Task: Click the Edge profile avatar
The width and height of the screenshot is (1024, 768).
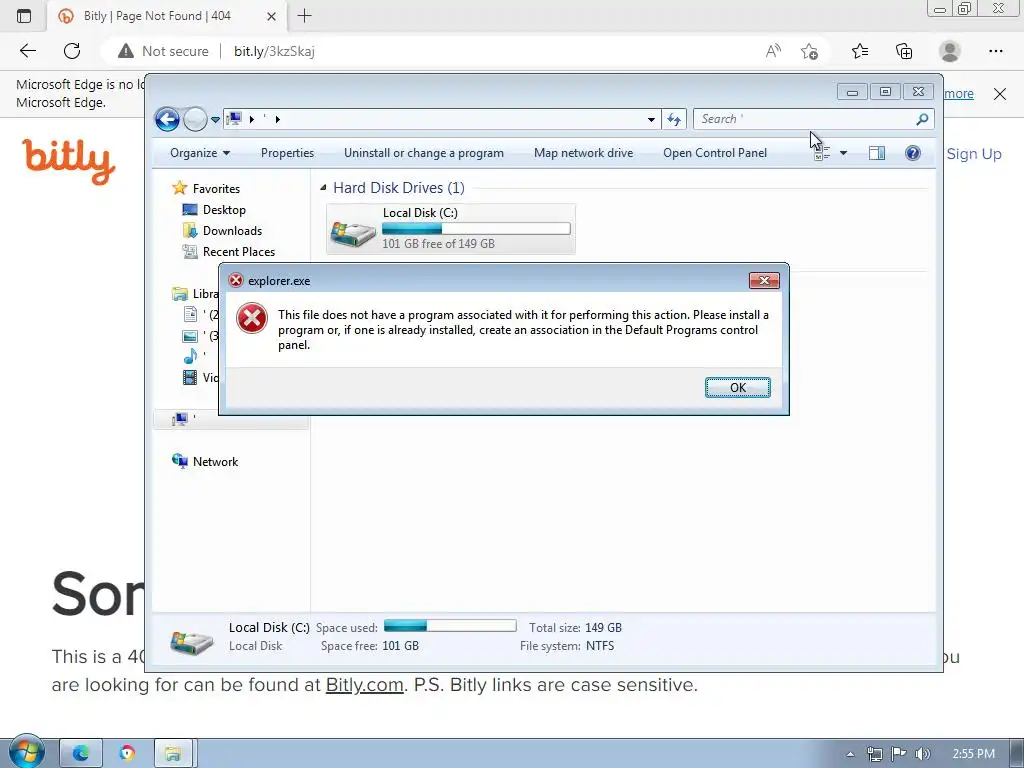Action: click(950, 51)
